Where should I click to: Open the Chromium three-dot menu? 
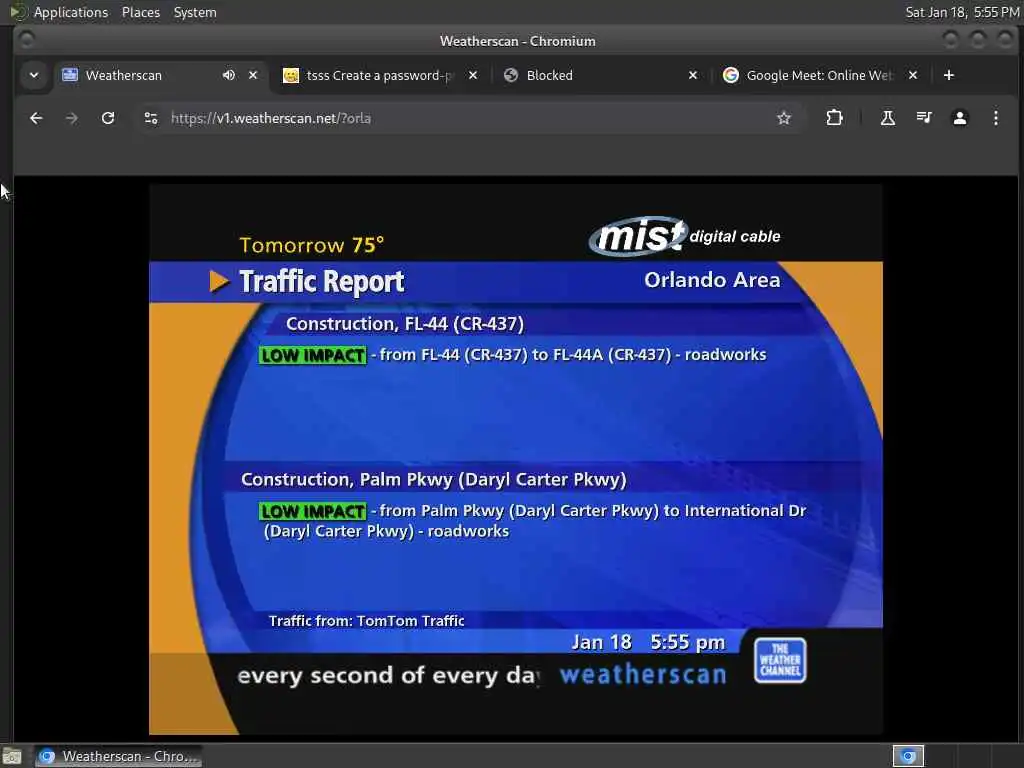pos(995,118)
